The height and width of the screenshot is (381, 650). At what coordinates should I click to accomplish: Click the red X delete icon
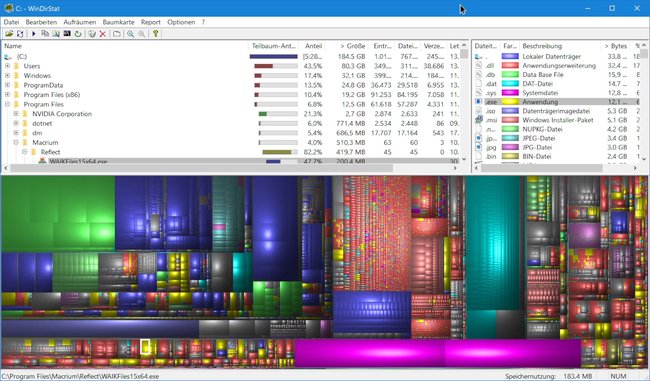coord(102,34)
